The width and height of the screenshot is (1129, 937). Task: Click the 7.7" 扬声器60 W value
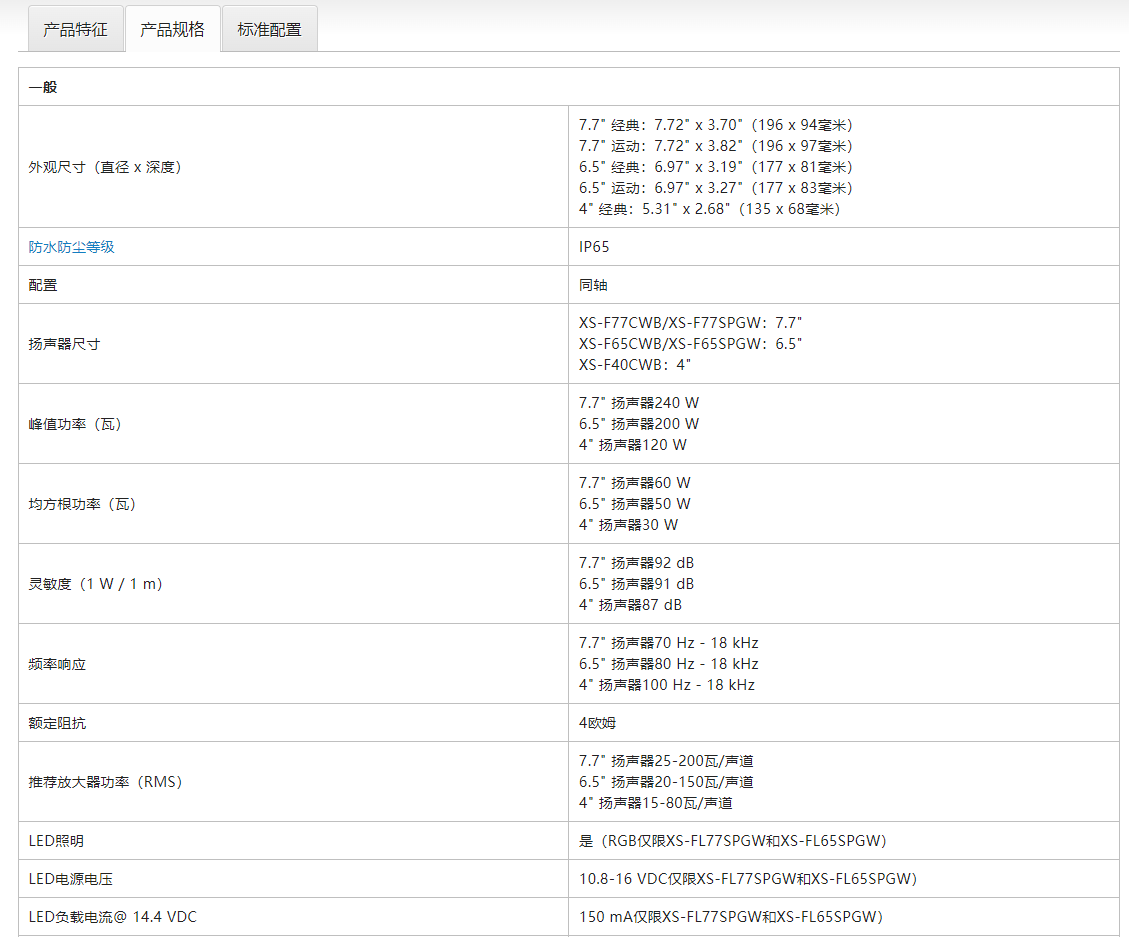click(x=634, y=483)
